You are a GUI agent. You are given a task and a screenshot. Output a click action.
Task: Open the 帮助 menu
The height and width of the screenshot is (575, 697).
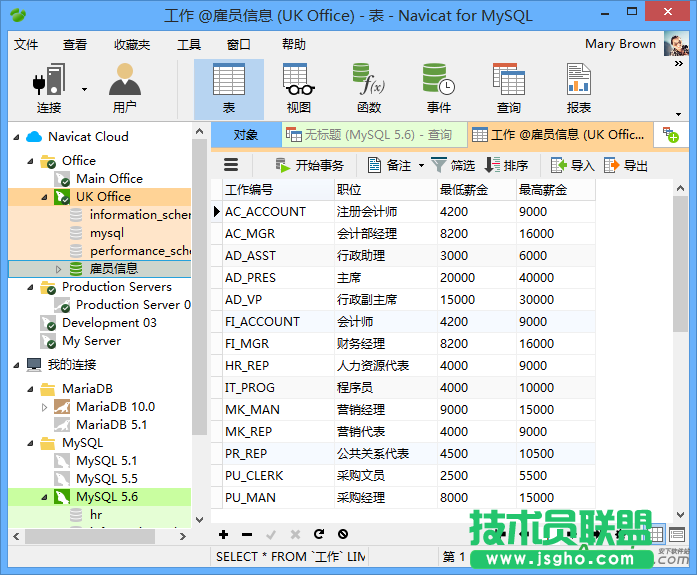(x=293, y=44)
